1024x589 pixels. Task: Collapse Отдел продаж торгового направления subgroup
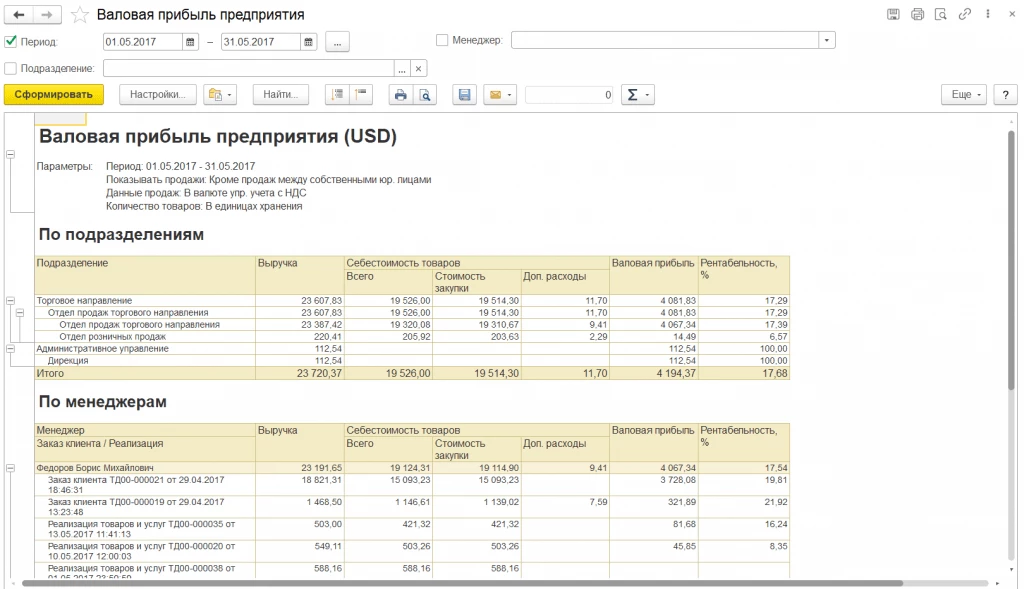coord(20,313)
